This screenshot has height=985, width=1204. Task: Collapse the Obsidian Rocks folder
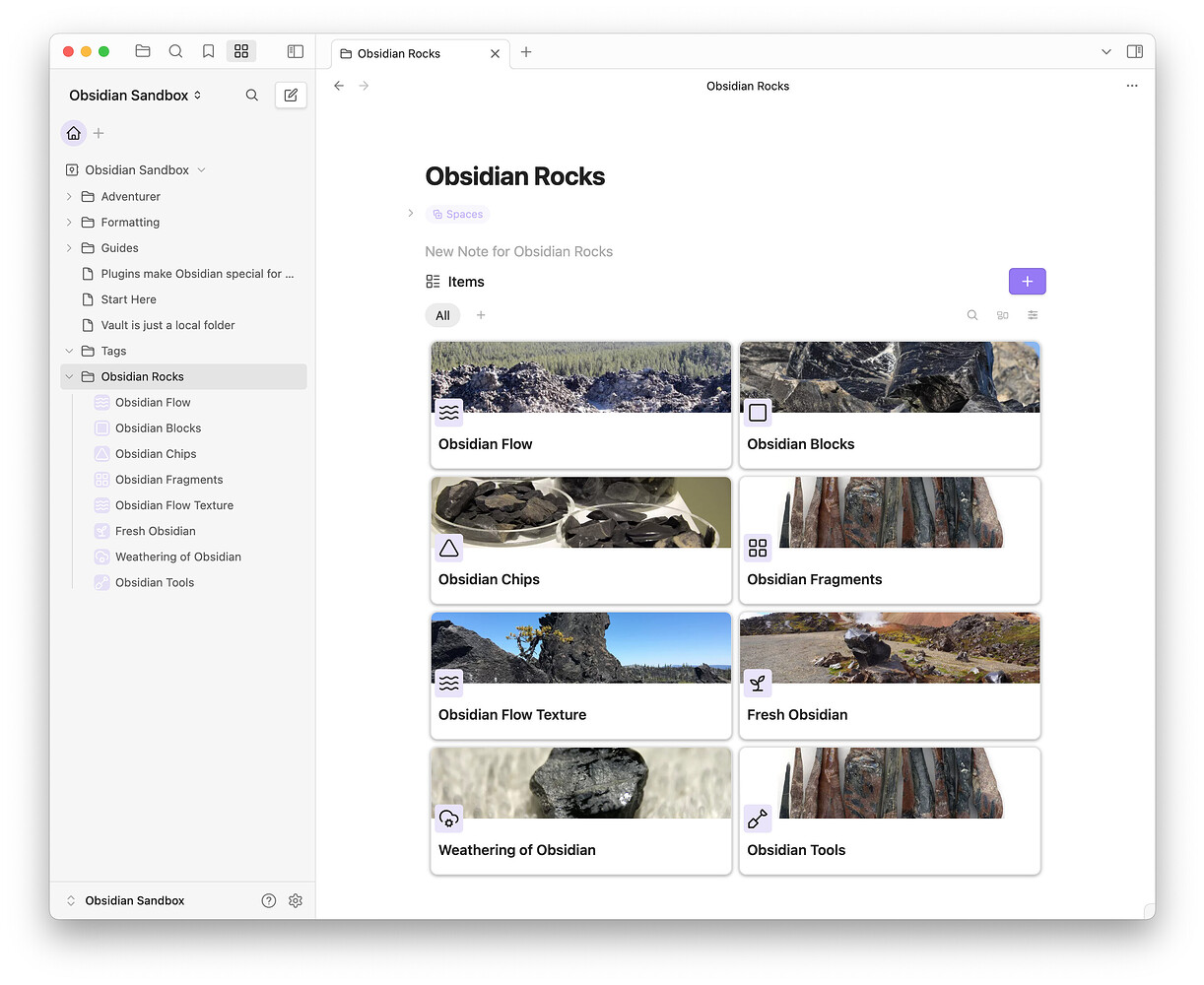68,376
